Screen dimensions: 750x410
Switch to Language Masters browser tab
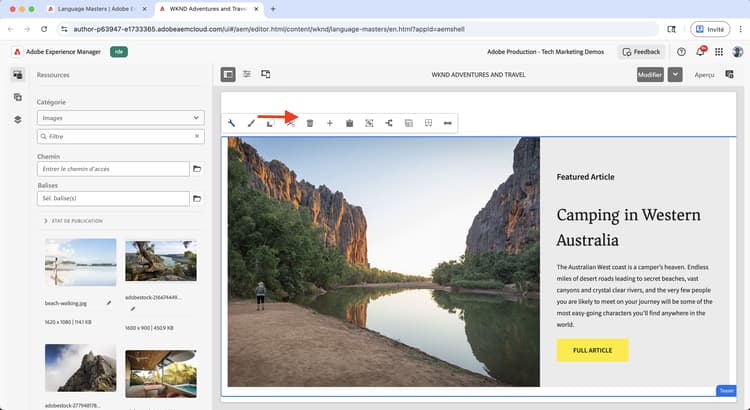[95, 9]
